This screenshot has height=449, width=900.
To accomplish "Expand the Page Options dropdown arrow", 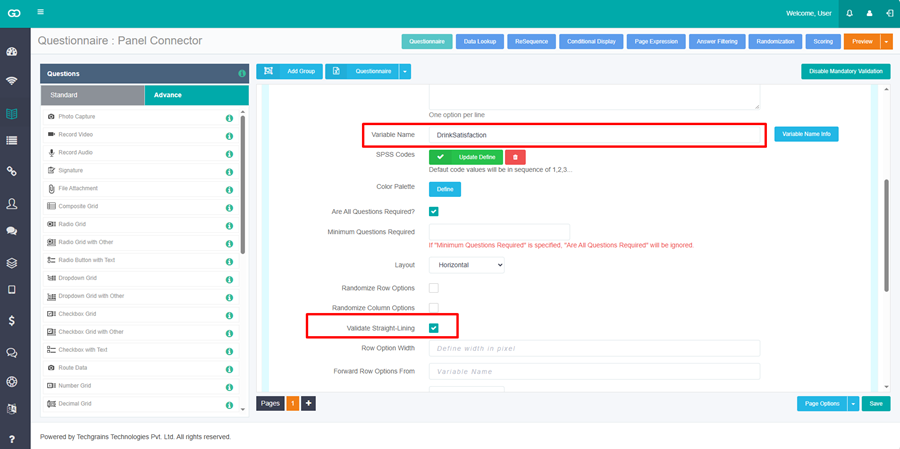I will (x=854, y=404).
